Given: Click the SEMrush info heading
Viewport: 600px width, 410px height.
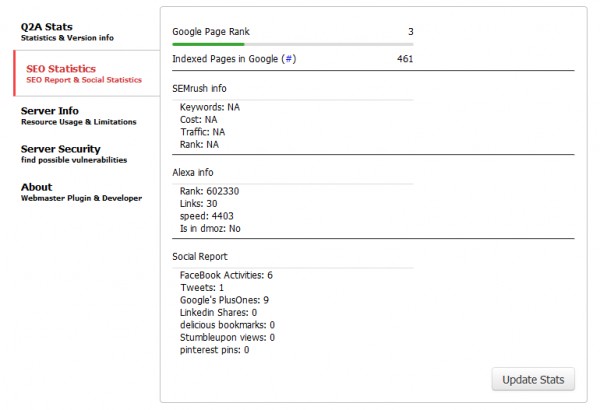Looking at the screenshot, I should click(x=199, y=89).
